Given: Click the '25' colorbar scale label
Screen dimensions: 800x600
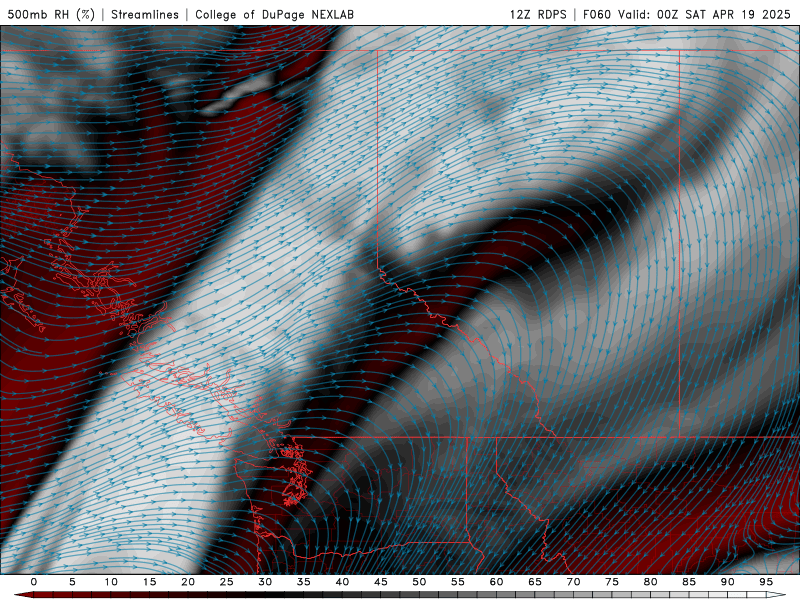Looking at the screenshot, I should pos(227,582).
